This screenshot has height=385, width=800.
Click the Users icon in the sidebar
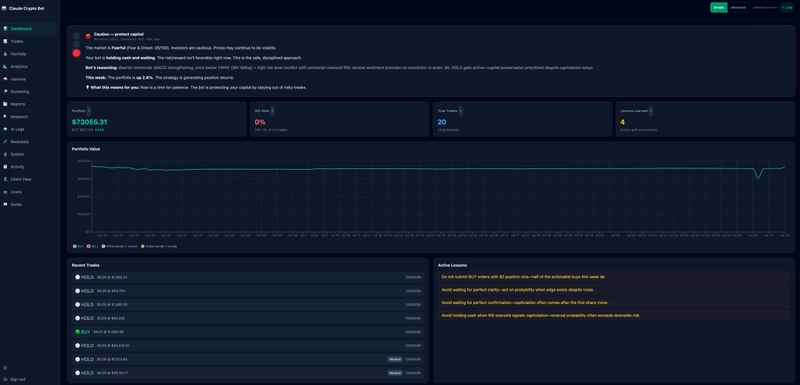[5, 192]
